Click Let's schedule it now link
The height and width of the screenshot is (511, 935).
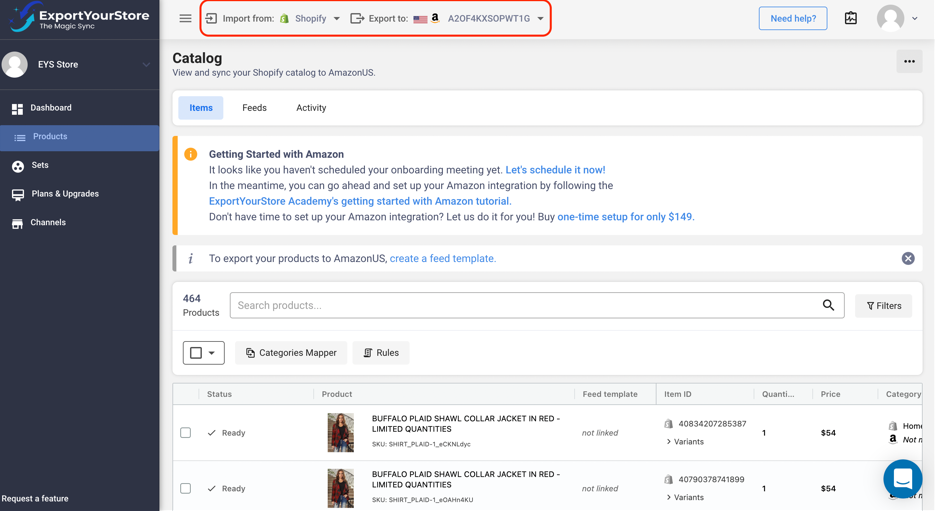(x=555, y=170)
